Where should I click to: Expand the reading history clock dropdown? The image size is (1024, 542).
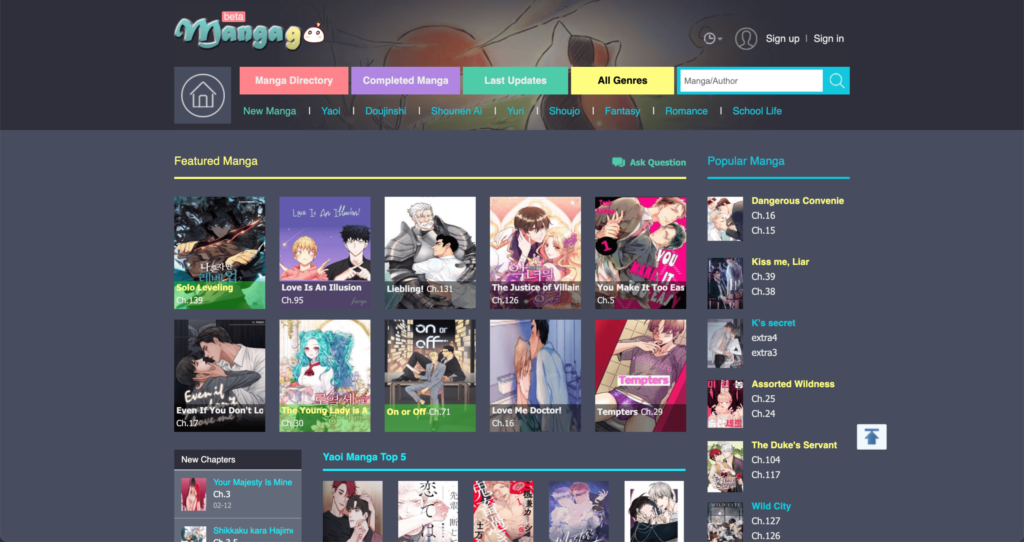[x=712, y=39]
